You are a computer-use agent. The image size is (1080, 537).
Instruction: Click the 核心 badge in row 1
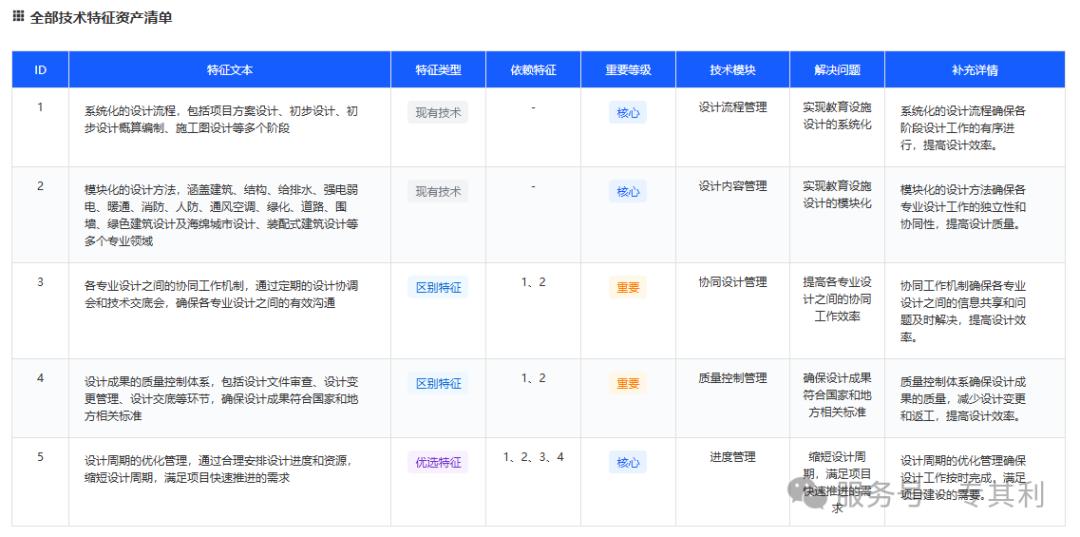(x=627, y=112)
